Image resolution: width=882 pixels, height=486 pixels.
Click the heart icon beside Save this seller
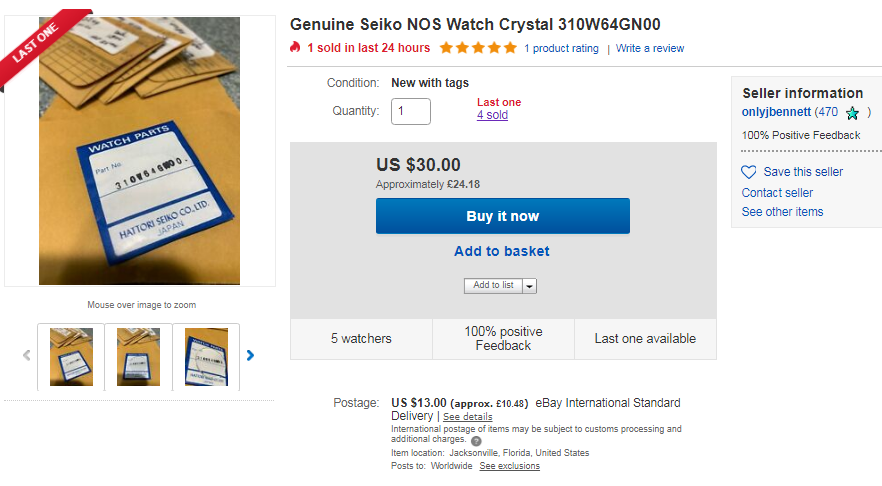[x=749, y=172]
